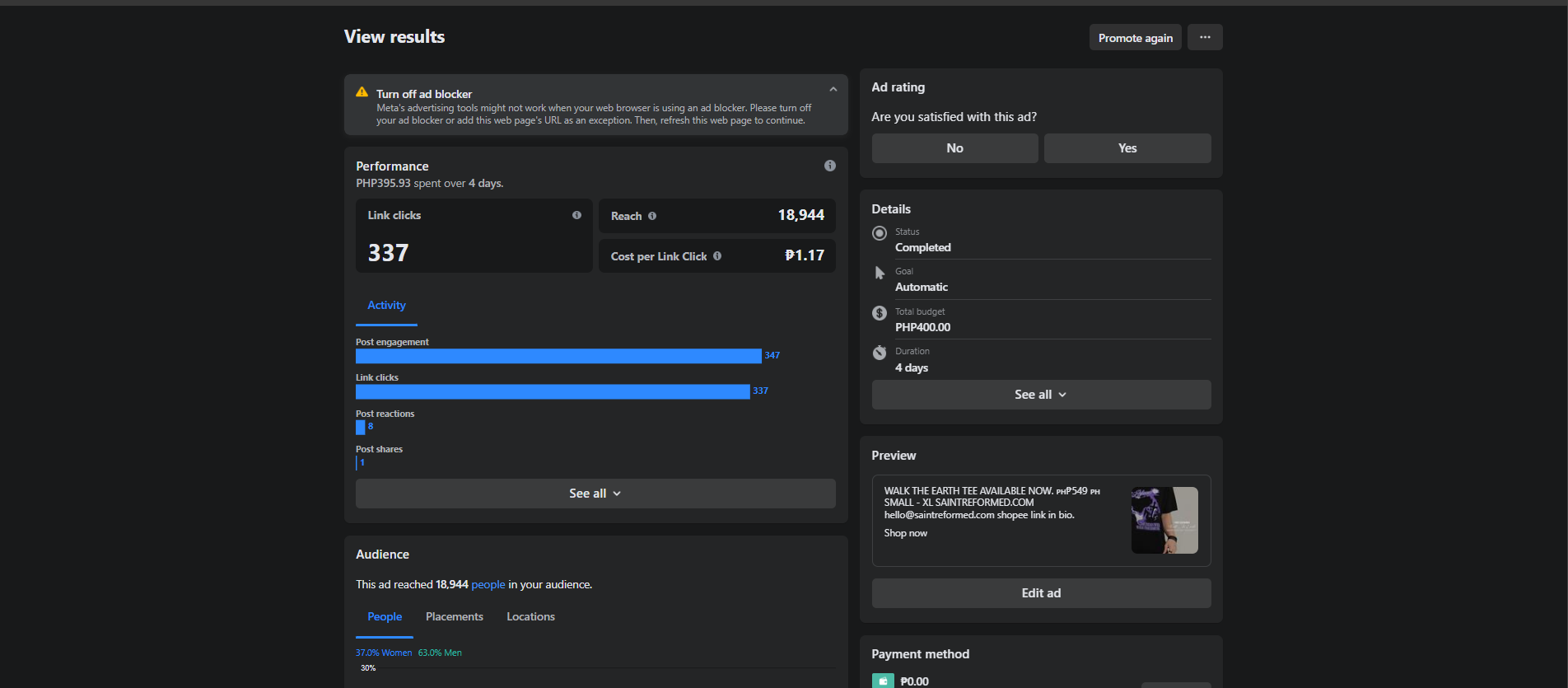Select the Activity tab

[386, 306]
